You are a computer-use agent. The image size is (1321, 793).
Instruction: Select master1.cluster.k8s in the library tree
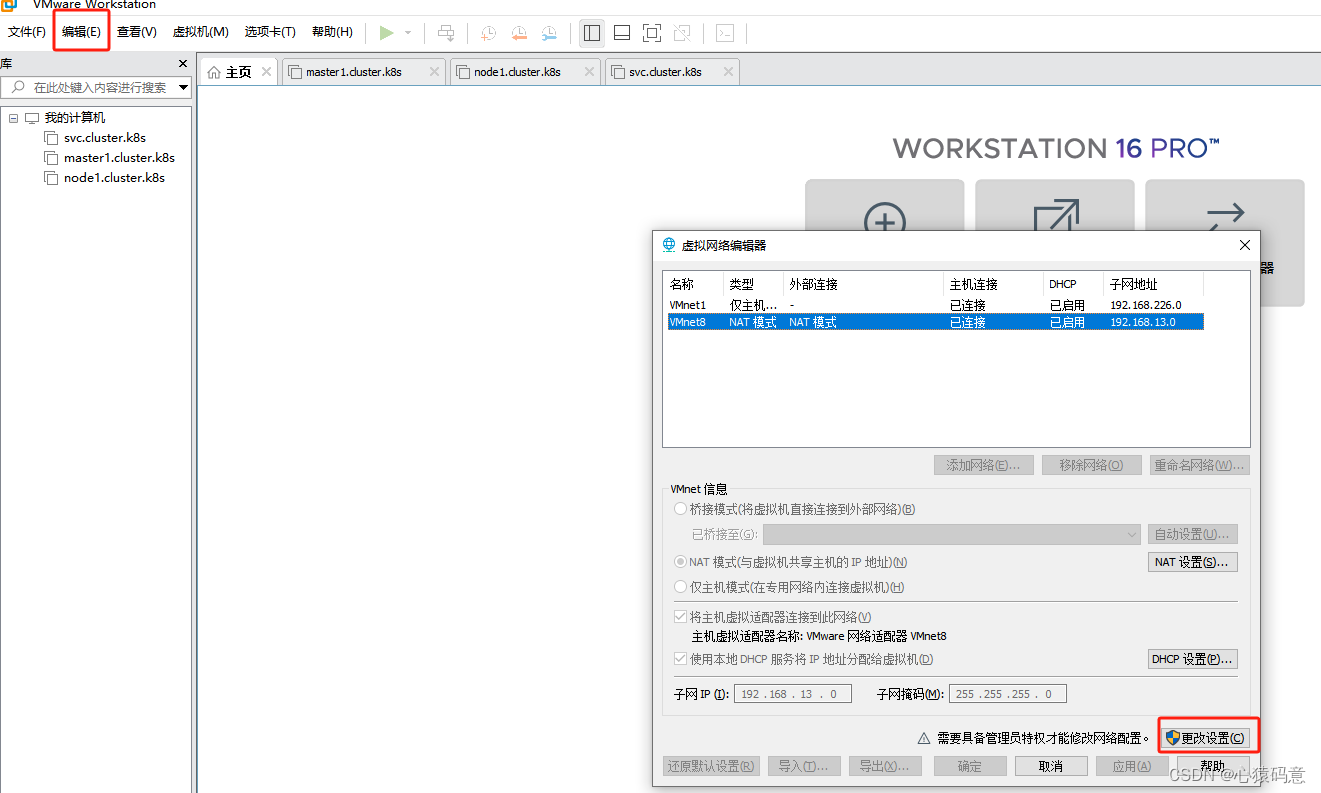pos(119,158)
